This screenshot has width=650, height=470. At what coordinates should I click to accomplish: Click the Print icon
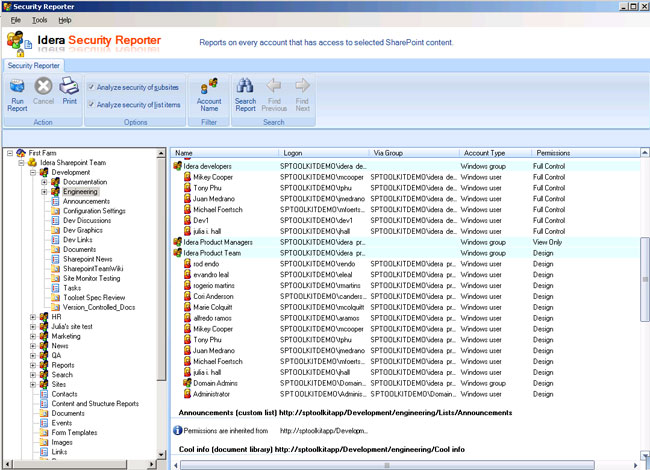coord(69,86)
